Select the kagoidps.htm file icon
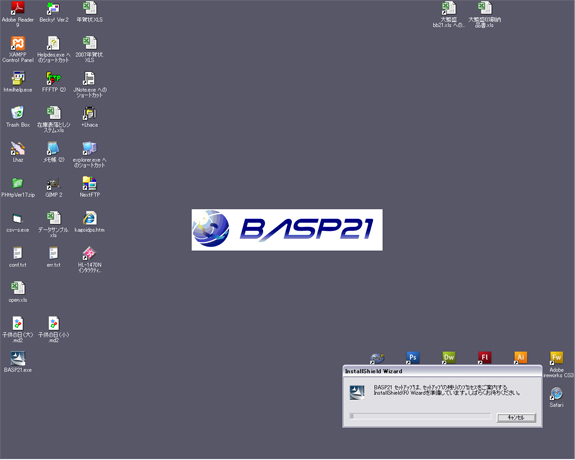This screenshot has width=575, height=460. pyautogui.click(x=89, y=218)
